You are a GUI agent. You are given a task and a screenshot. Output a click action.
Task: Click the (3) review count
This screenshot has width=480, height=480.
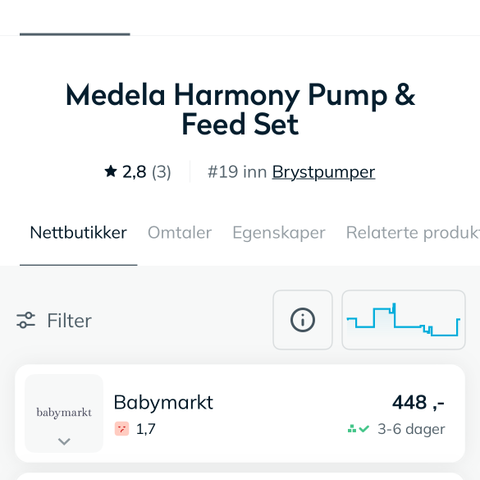[x=161, y=172]
